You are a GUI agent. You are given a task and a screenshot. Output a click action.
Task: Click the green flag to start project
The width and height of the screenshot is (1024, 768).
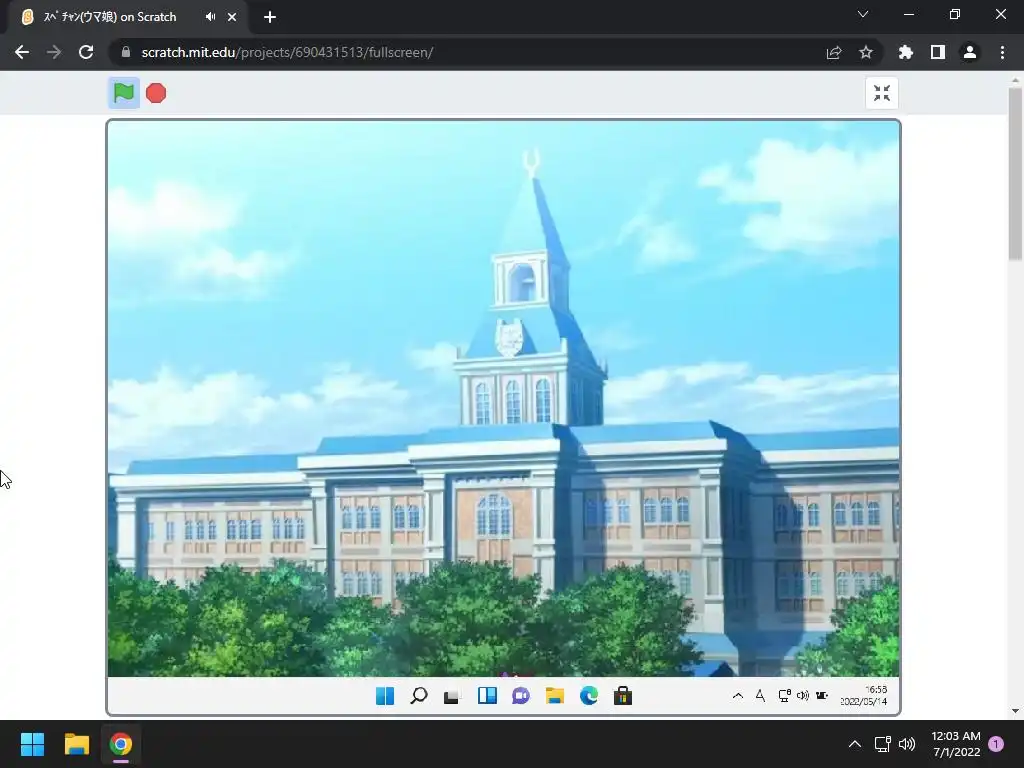point(123,93)
